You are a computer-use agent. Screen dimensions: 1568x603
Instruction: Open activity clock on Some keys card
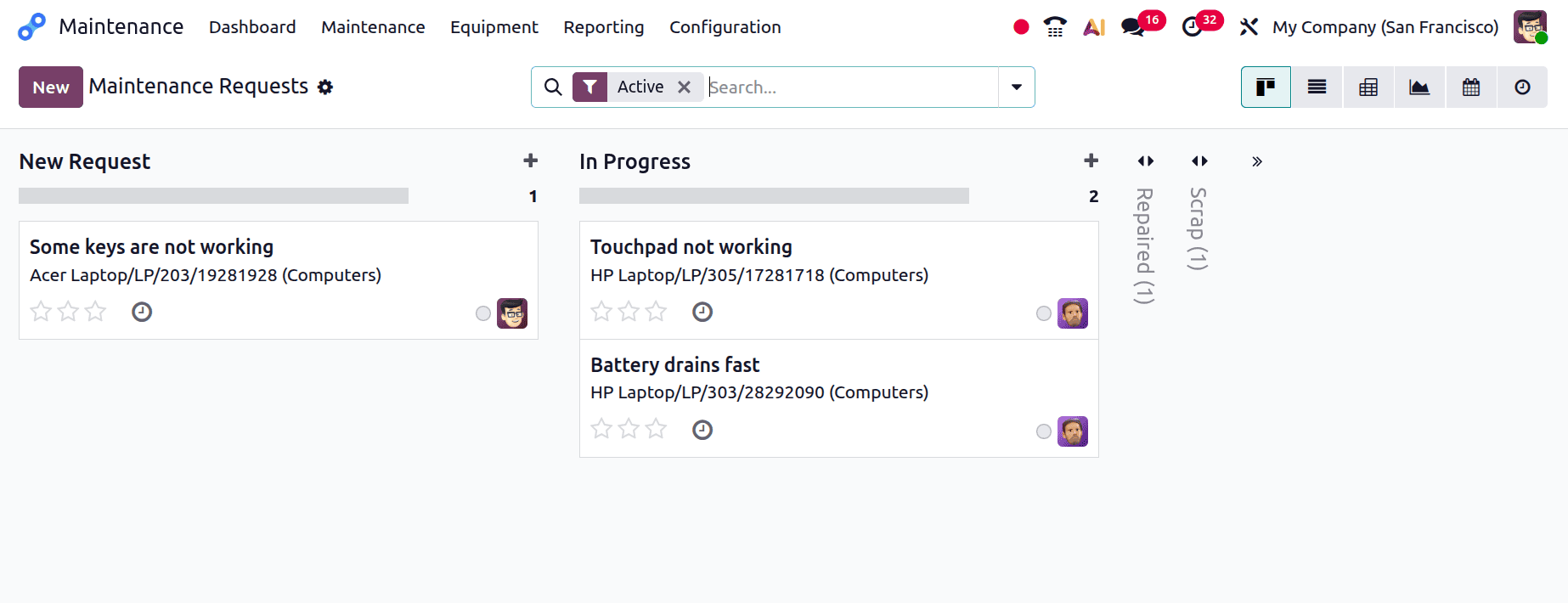click(x=142, y=312)
